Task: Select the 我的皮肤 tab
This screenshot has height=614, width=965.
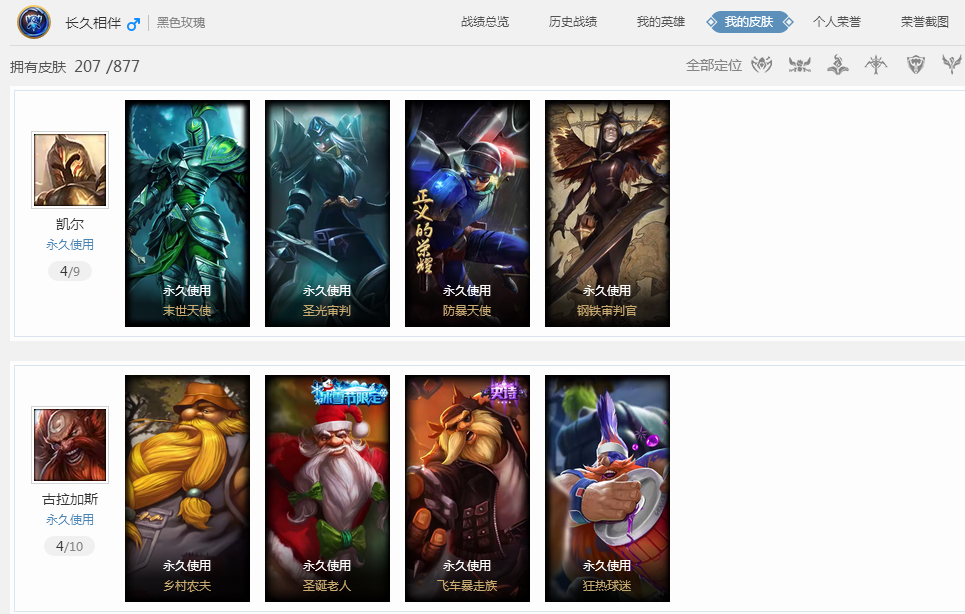Action: tap(749, 22)
